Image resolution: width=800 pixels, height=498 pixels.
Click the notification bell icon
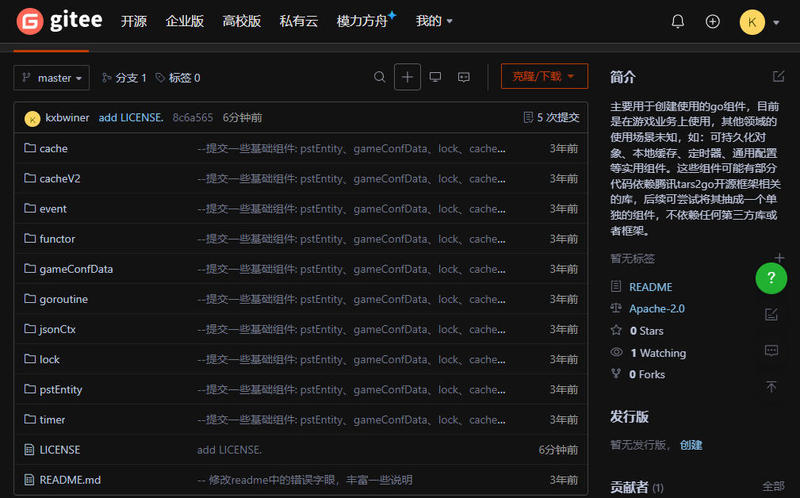coord(678,21)
